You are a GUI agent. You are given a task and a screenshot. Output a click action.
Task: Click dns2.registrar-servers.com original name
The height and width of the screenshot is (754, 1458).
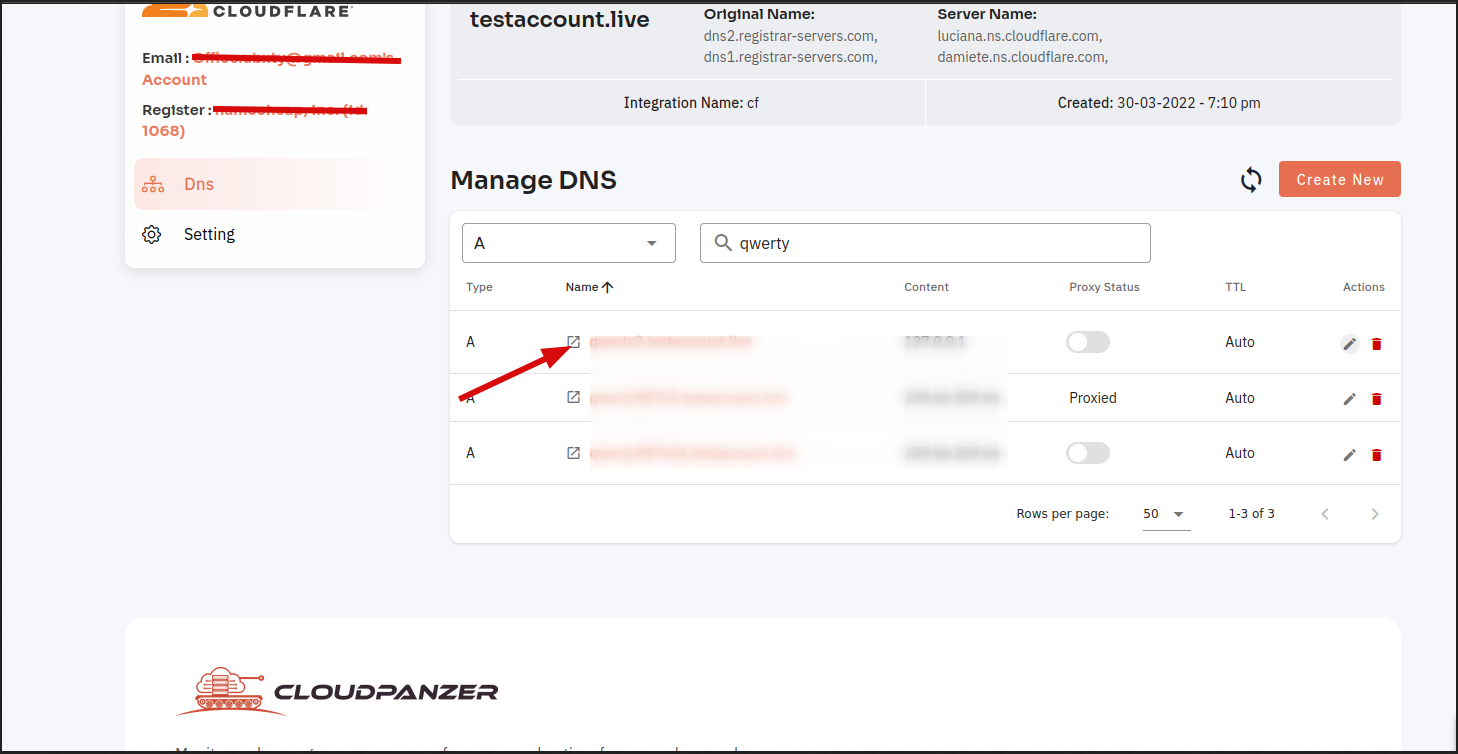tap(791, 36)
